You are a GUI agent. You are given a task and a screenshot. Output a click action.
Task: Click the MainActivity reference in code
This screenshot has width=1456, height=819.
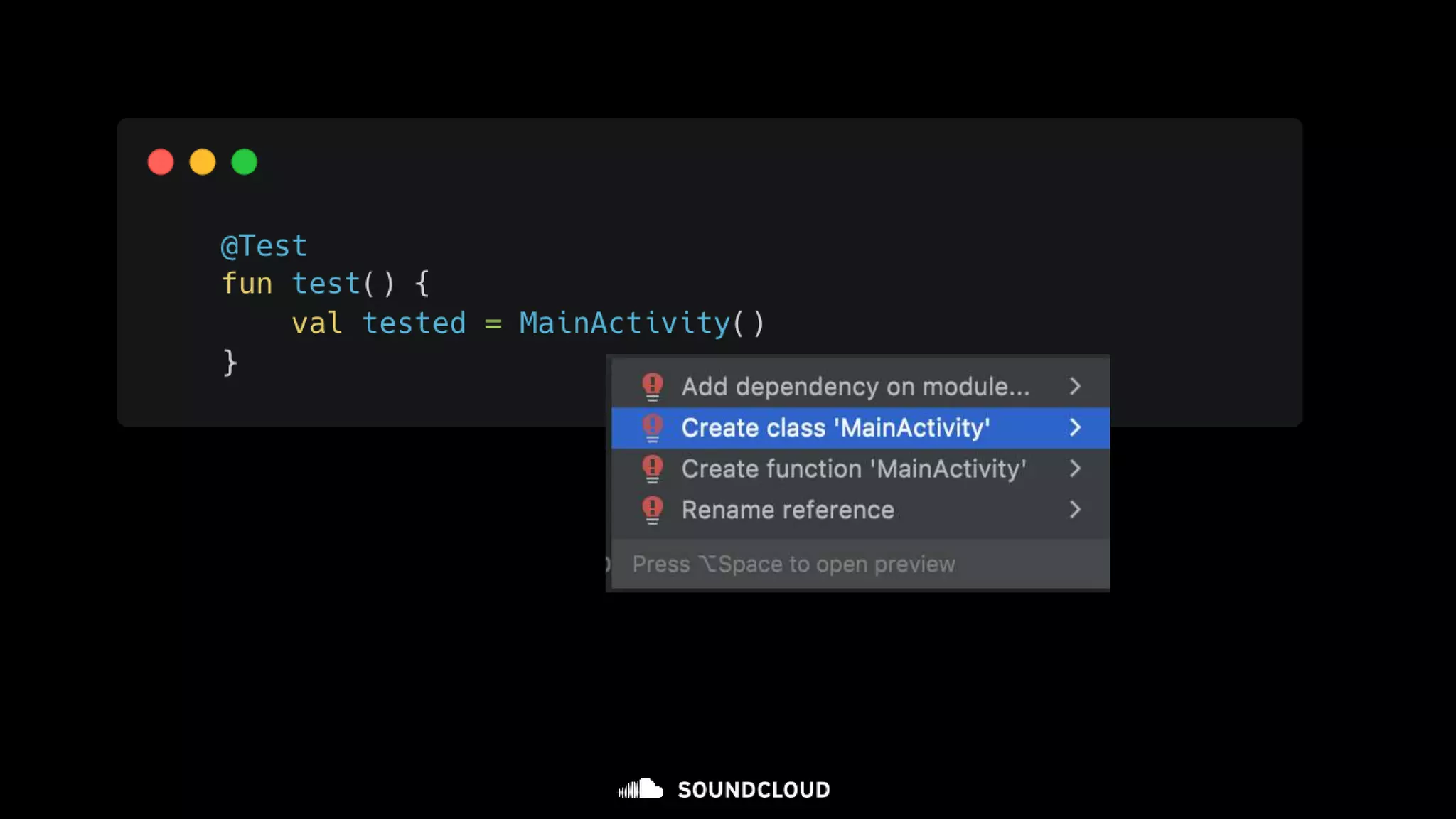click(x=624, y=323)
